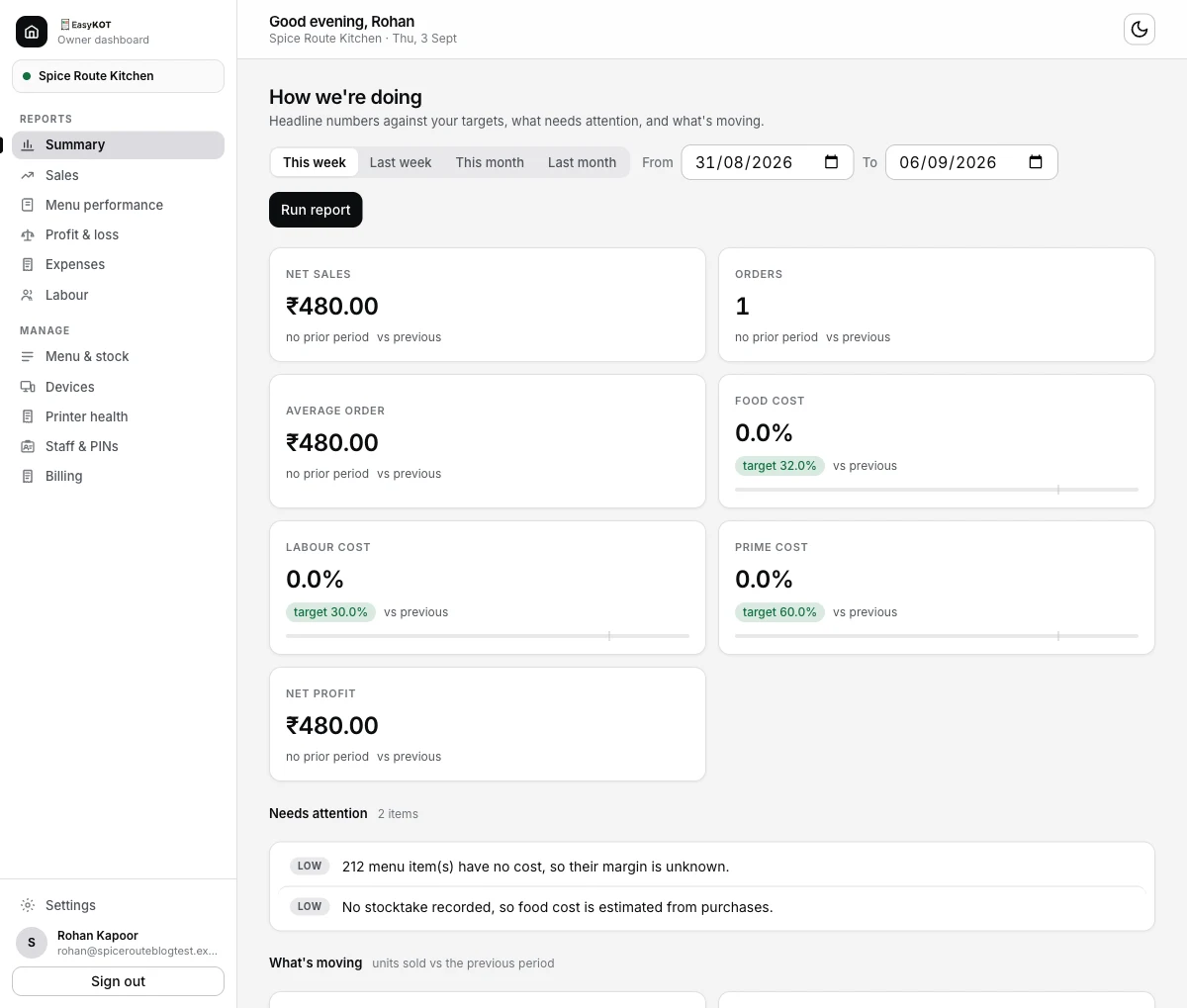Open Billing page
Viewport: 1187px width, 1008px height.
[119, 476]
